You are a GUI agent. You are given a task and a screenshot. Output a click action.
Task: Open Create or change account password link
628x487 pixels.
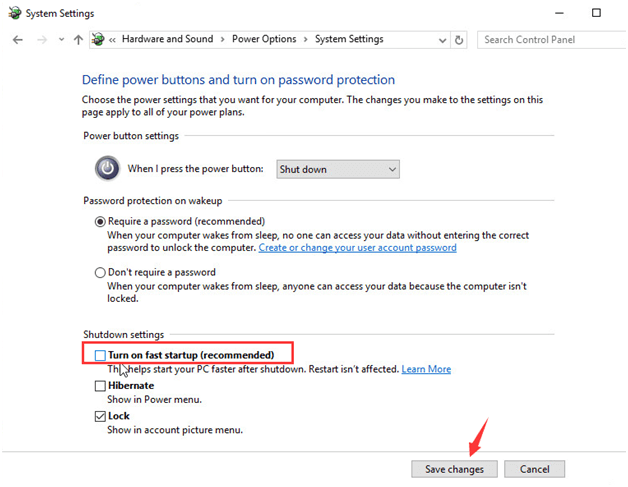coord(357,247)
